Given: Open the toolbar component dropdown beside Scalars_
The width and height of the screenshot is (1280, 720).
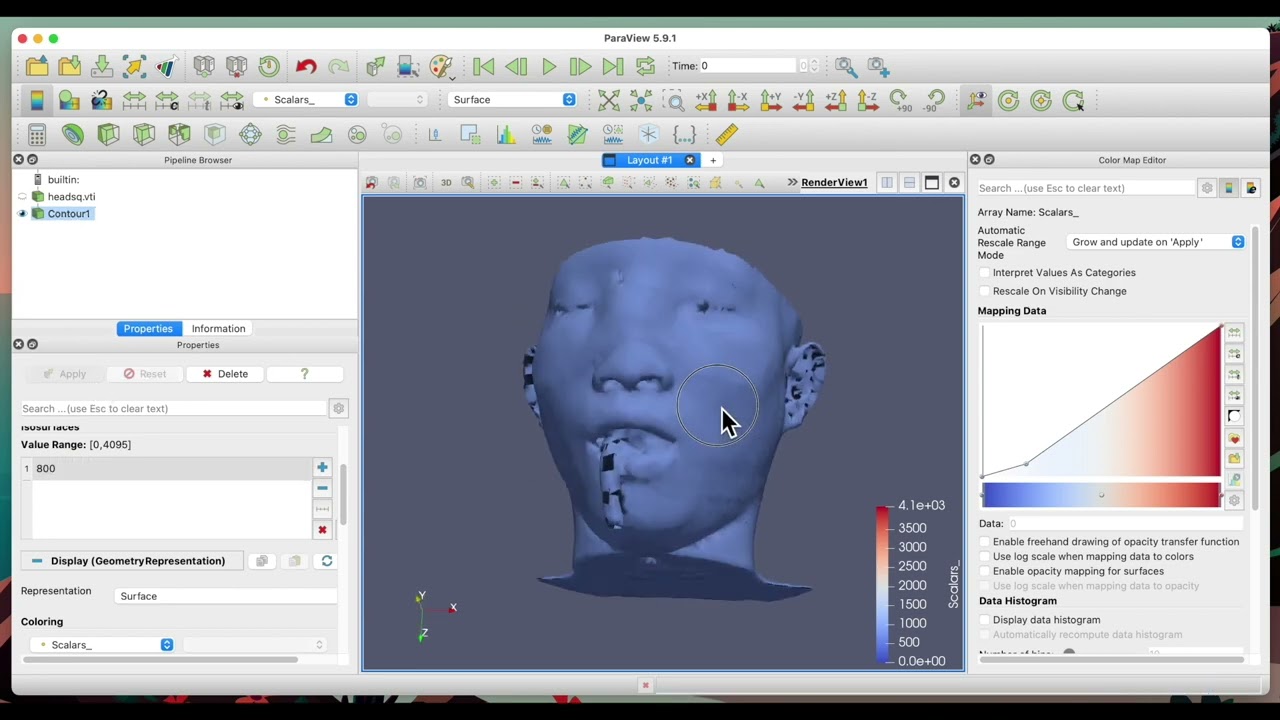Looking at the screenshot, I should pyautogui.click(x=397, y=100).
